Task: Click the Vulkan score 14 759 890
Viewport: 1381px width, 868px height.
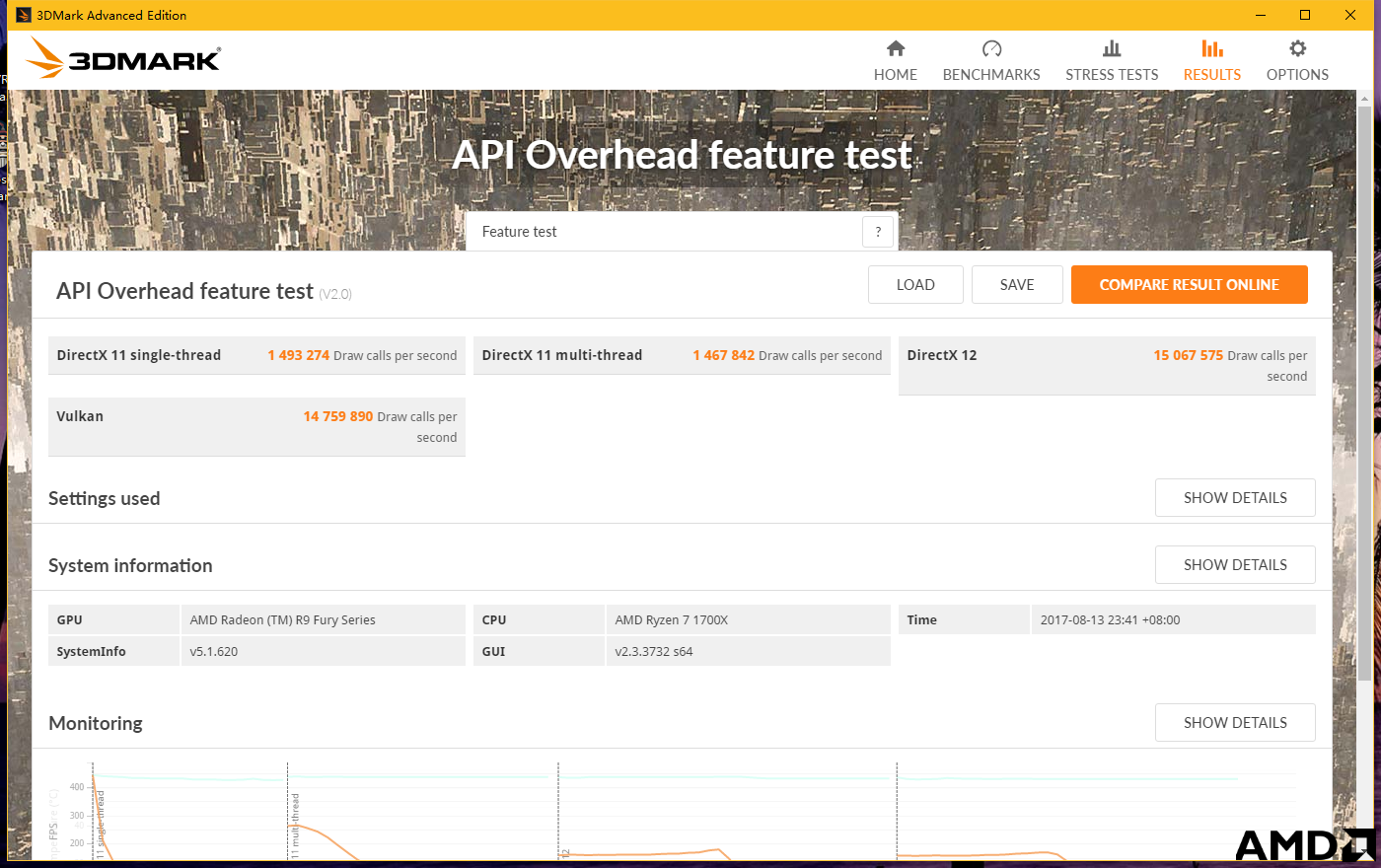Action: 338,416
